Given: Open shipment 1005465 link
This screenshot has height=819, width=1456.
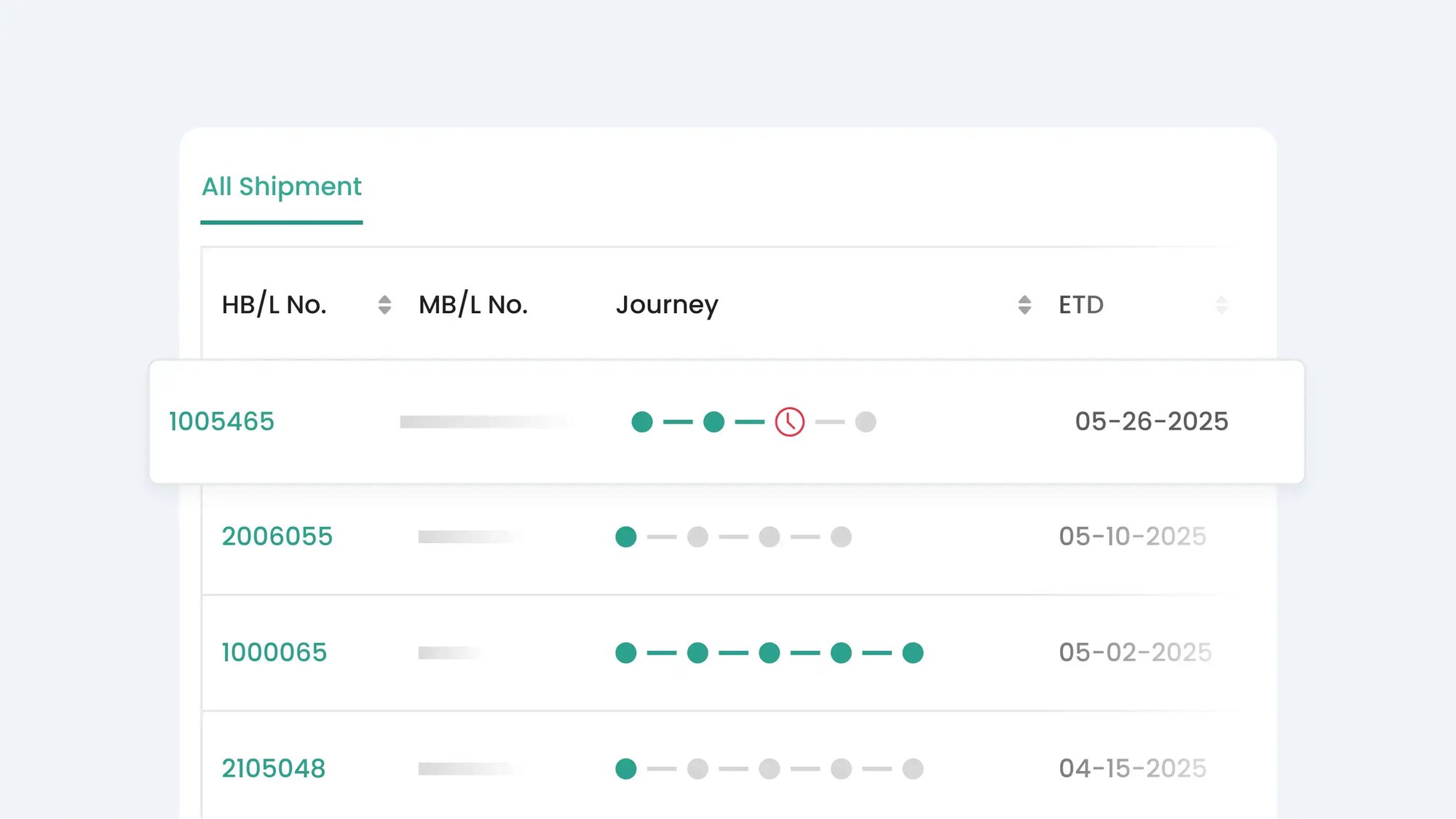Looking at the screenshot, I should 221,422.
